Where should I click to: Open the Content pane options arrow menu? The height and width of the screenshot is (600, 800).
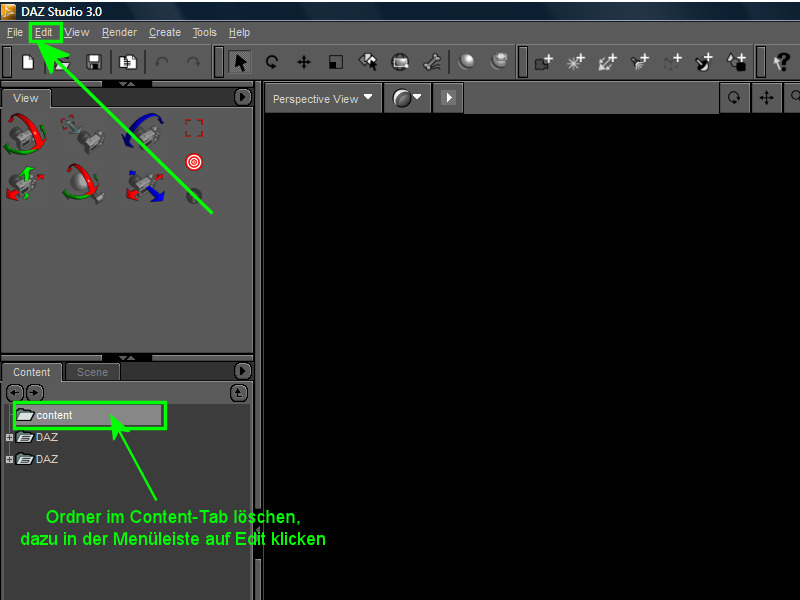click(x=242, y=371)
